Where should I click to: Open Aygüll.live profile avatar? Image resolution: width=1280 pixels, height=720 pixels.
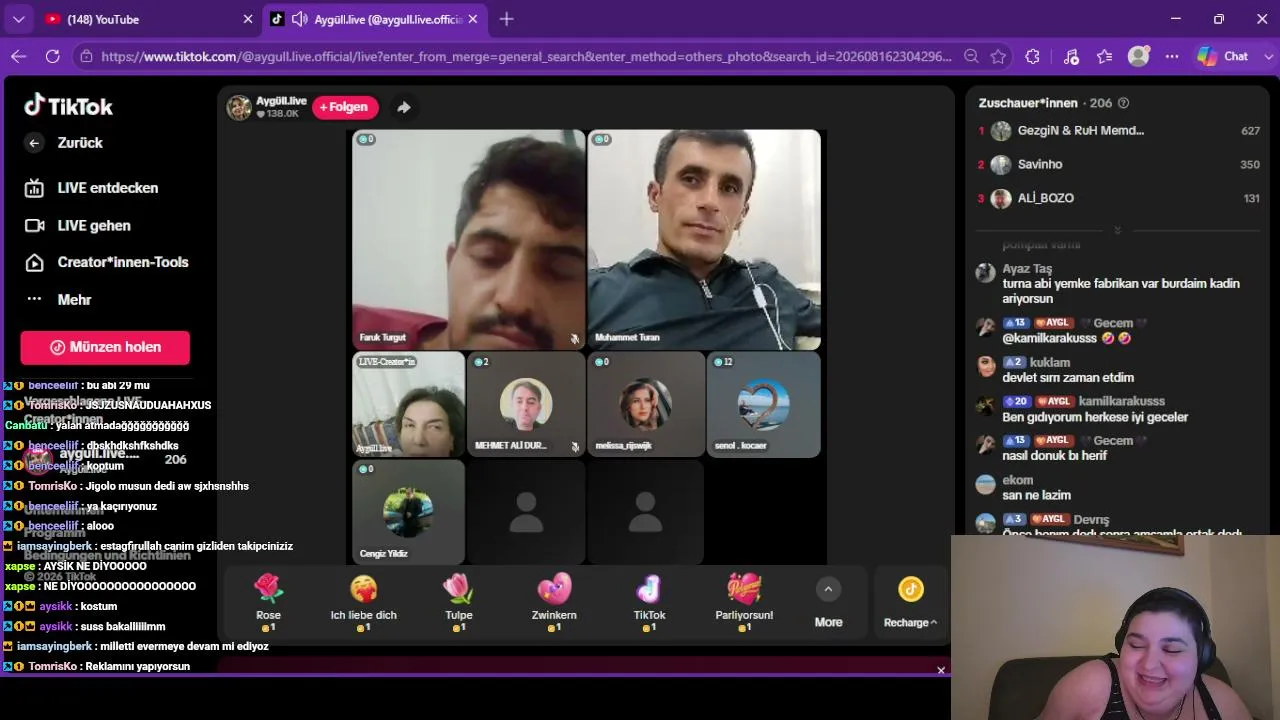pos(239,107)
